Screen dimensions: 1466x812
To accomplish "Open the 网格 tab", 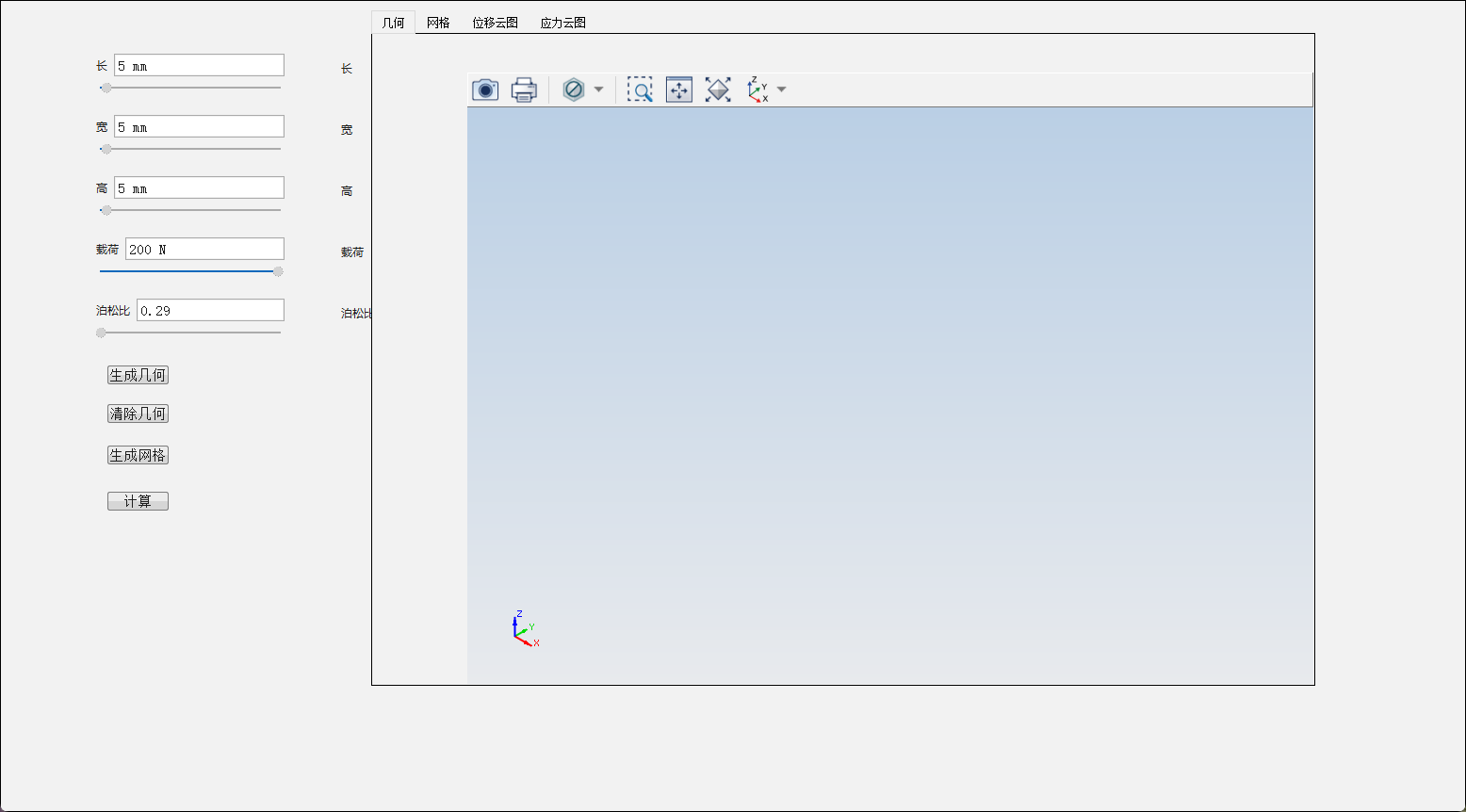I will (438, 23).
